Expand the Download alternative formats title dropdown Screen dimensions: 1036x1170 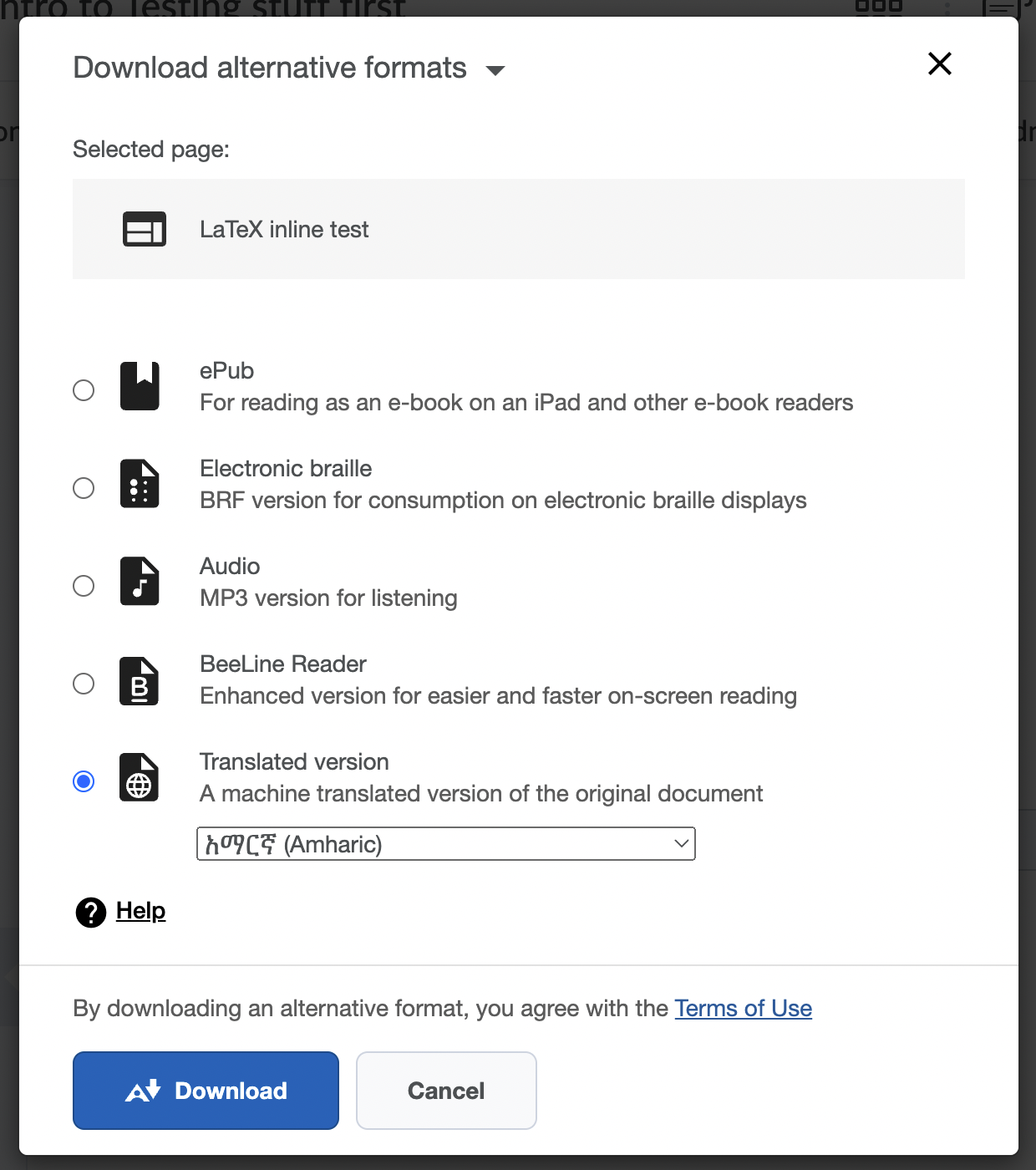point(495,70)
